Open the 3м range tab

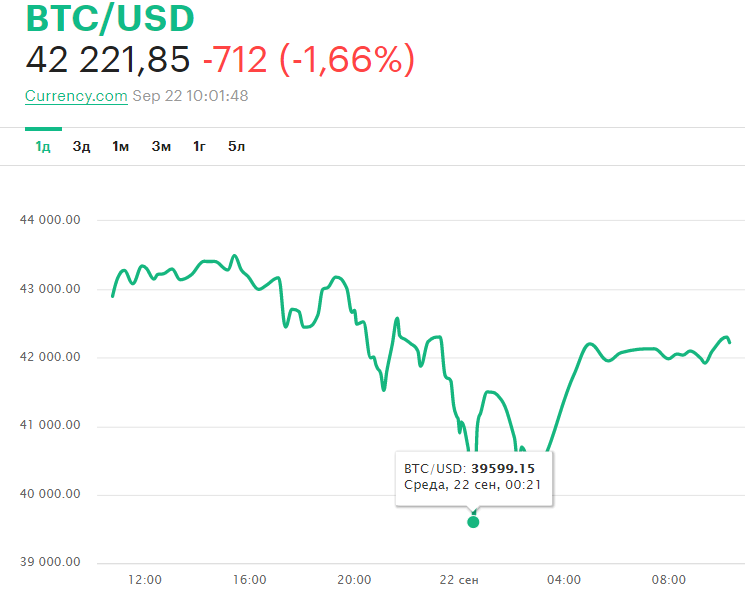(x=161, y=147)
